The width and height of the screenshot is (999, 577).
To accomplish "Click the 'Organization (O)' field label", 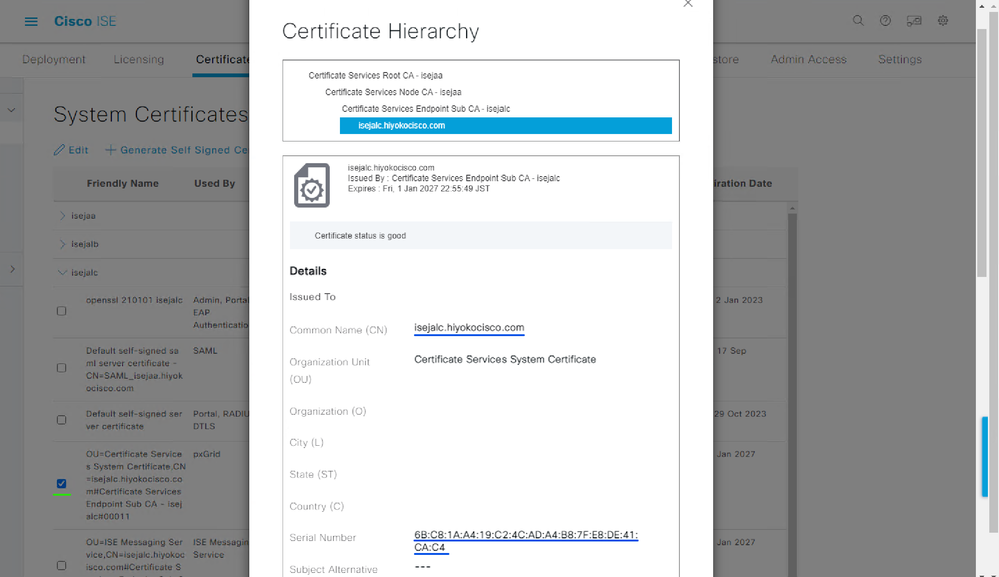I will click(x=327, y=411).
